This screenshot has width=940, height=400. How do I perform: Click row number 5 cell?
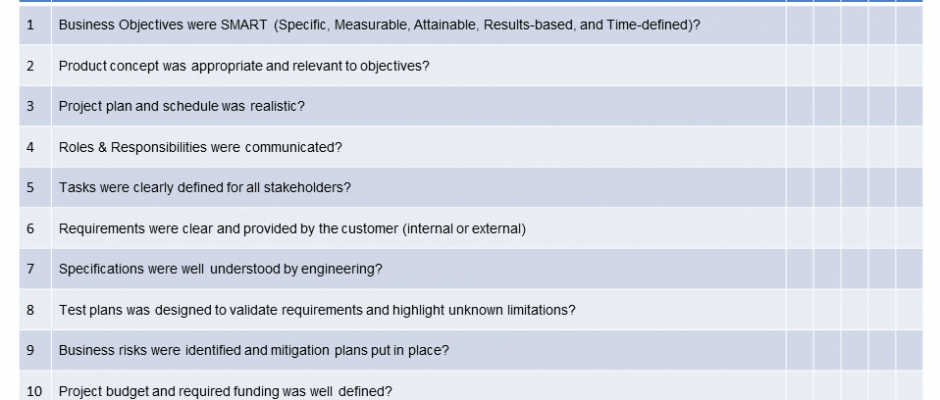[31, 187]
